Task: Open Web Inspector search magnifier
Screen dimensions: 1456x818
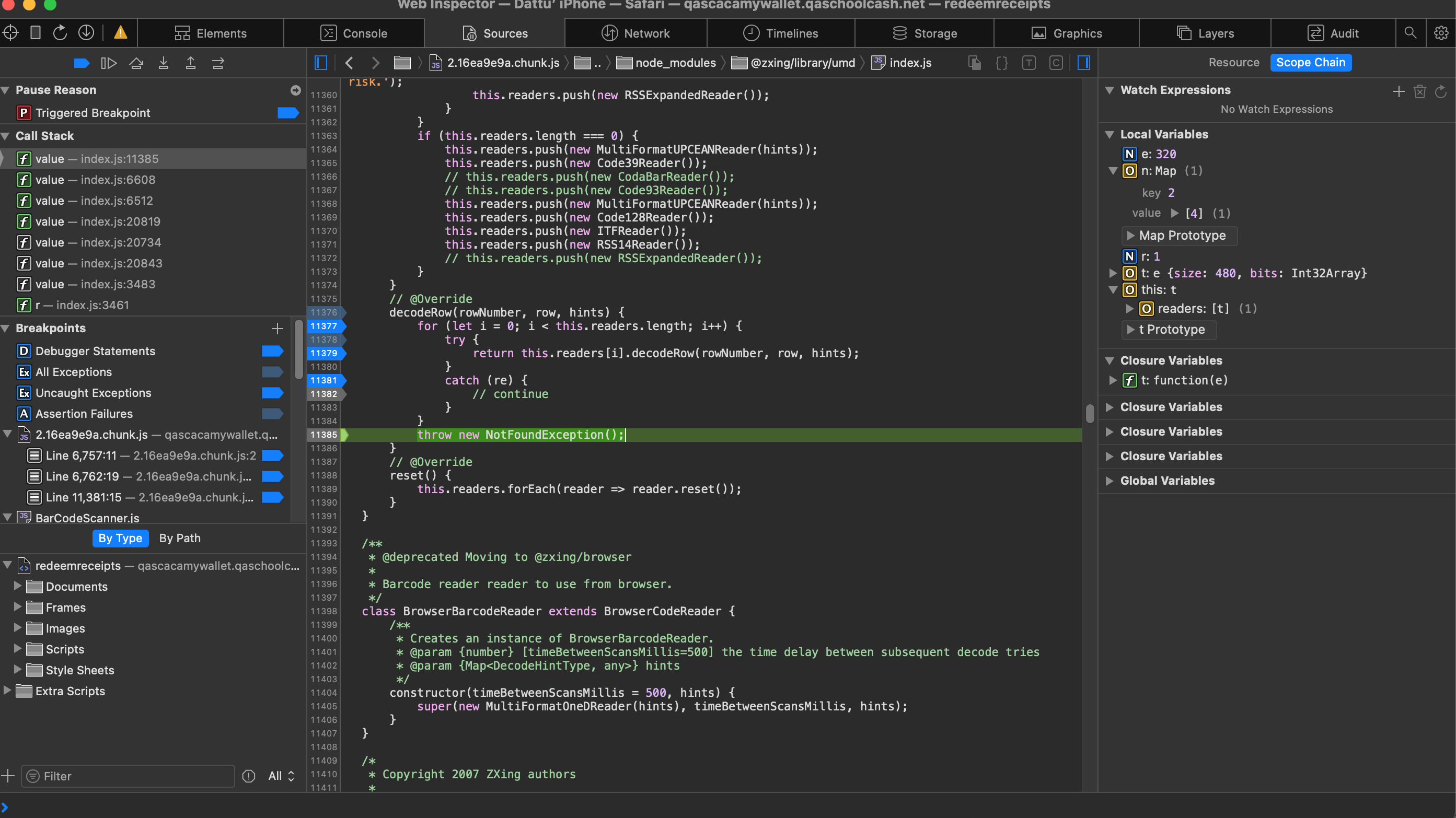Action: [x=1409, y=33]
